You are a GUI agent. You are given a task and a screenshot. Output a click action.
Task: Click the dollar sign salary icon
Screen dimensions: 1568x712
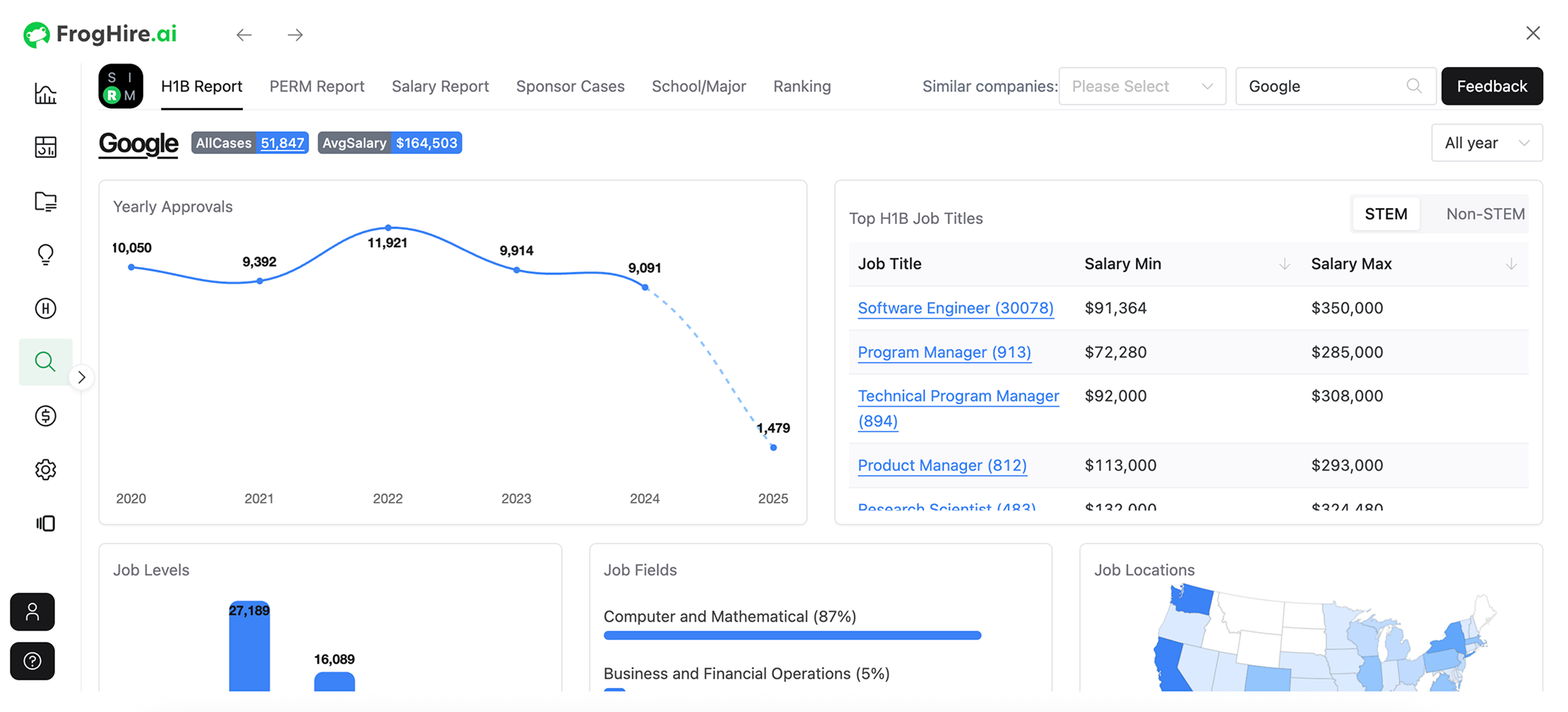coord(45,416)
